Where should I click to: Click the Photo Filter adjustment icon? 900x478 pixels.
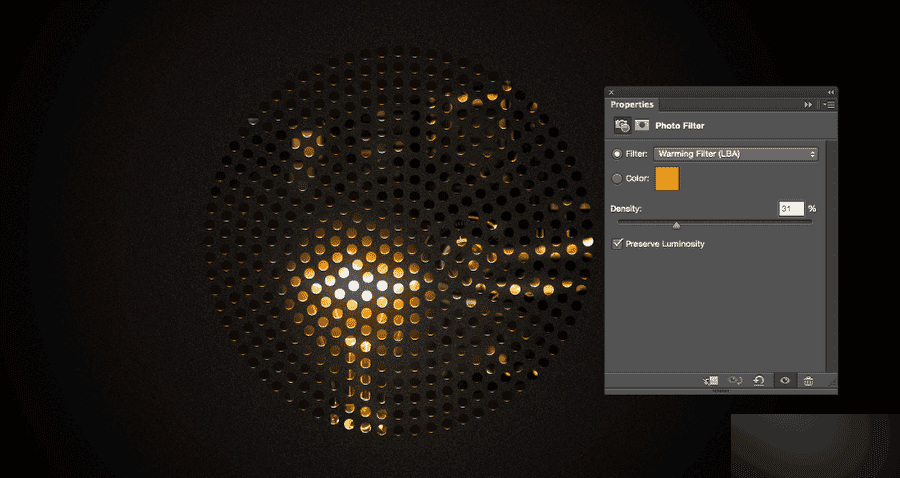(622, 125)
